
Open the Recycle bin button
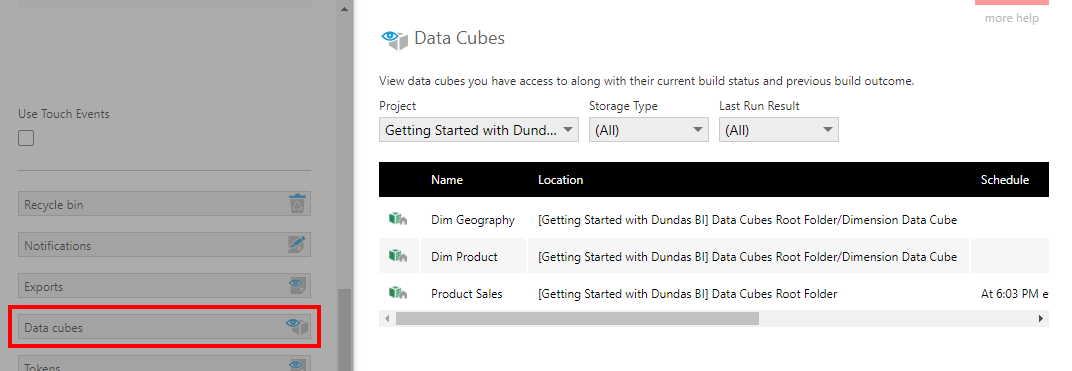coord(164,204)
